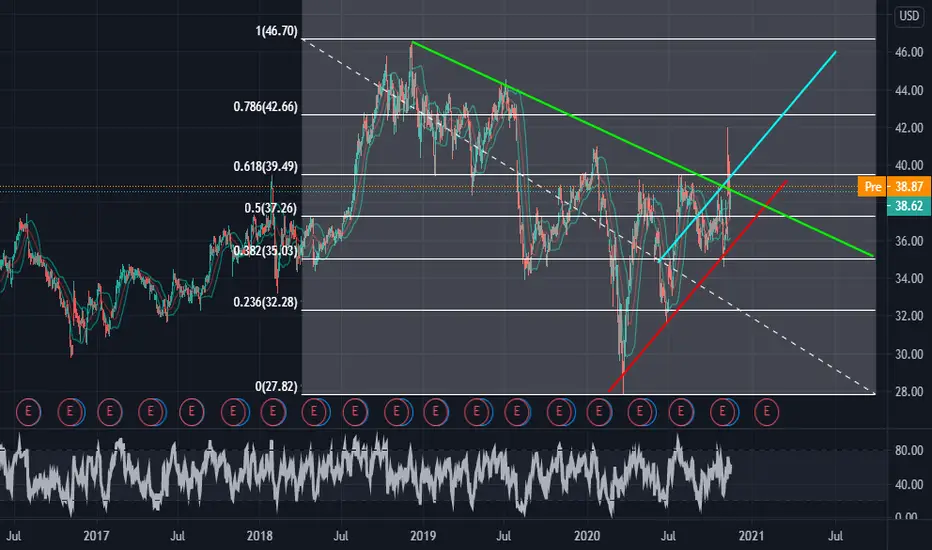
Task: Open the August 2018 earnings marker
Action: coord(355,411)
